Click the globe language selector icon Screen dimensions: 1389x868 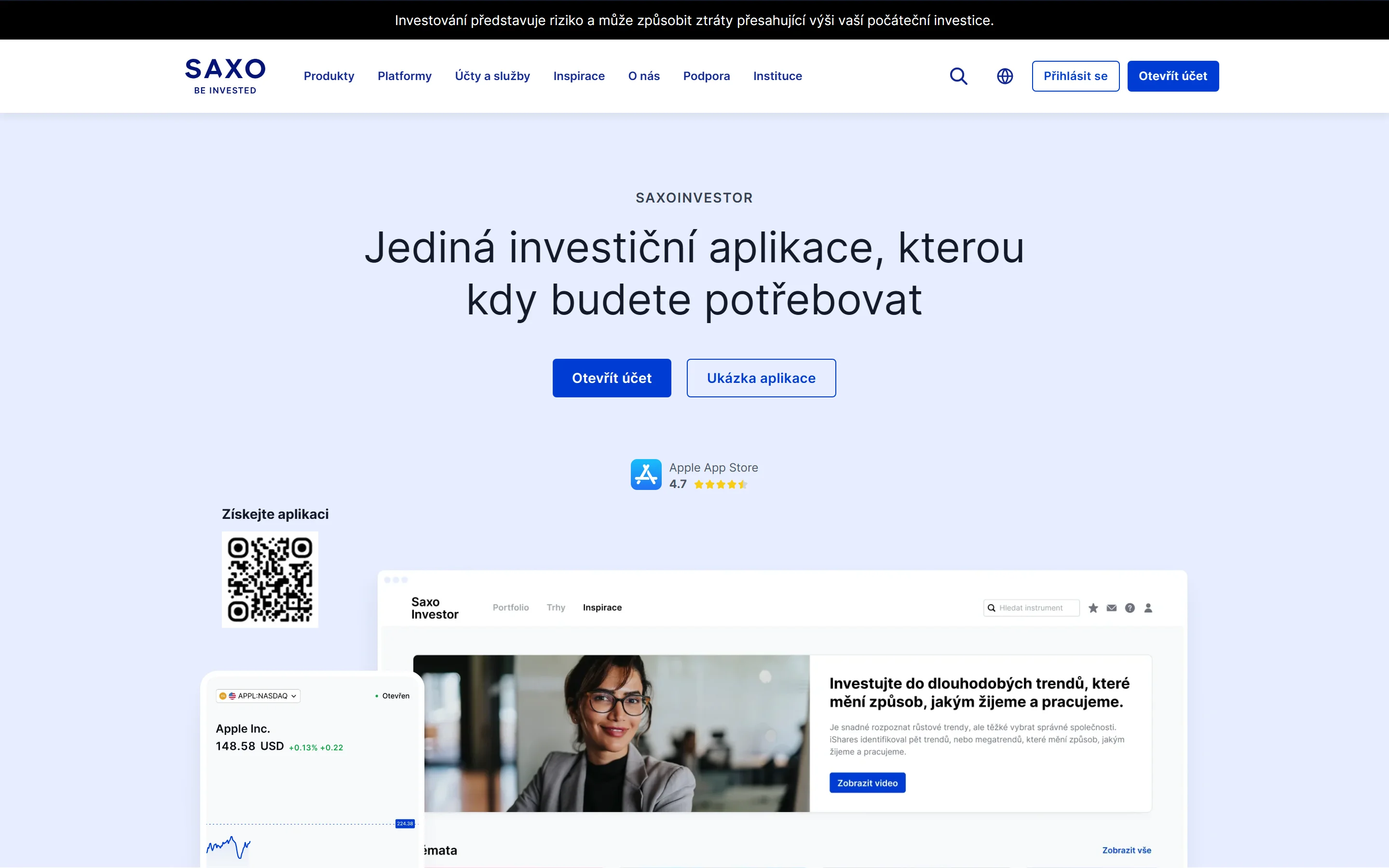[1005, 76]
